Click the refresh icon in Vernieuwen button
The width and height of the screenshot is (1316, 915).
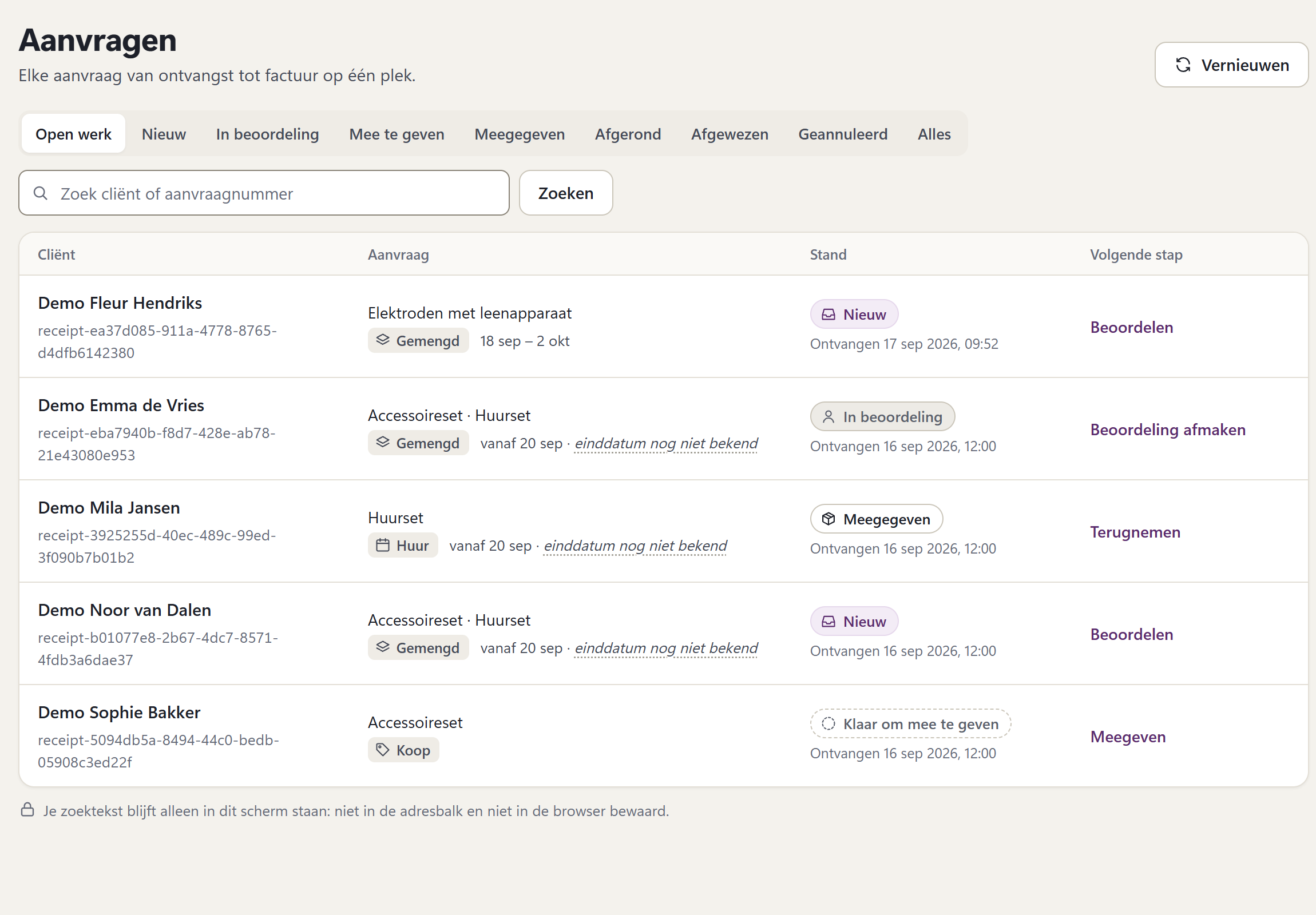pyautogui.click(x=1183, y=65)
